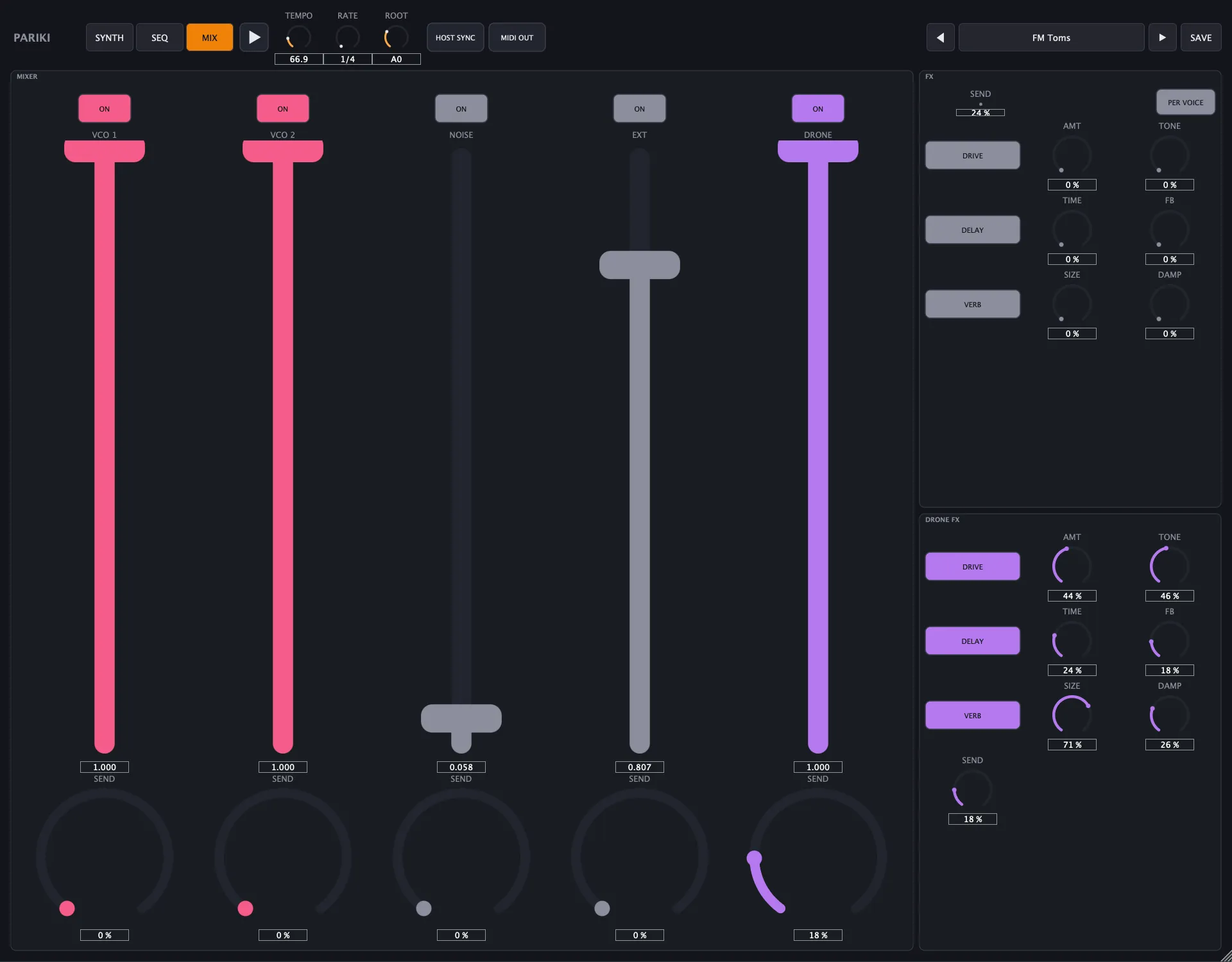Switch to the SYNTH tab
The image size is (1232, 962).
(109, 37)
